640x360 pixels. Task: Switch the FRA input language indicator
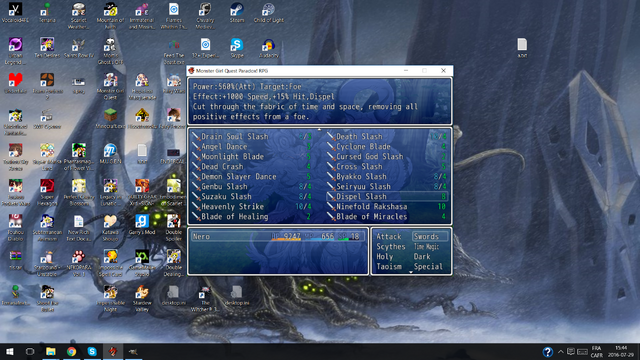(x=597, y=351)
